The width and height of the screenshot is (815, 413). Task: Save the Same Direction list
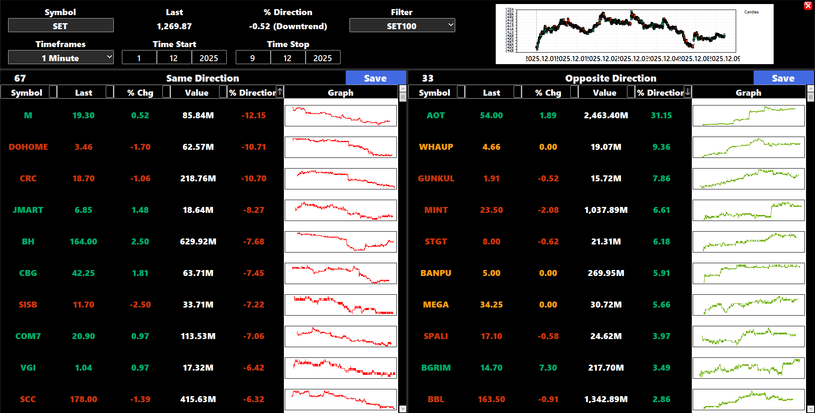click(x=375, y=78)
